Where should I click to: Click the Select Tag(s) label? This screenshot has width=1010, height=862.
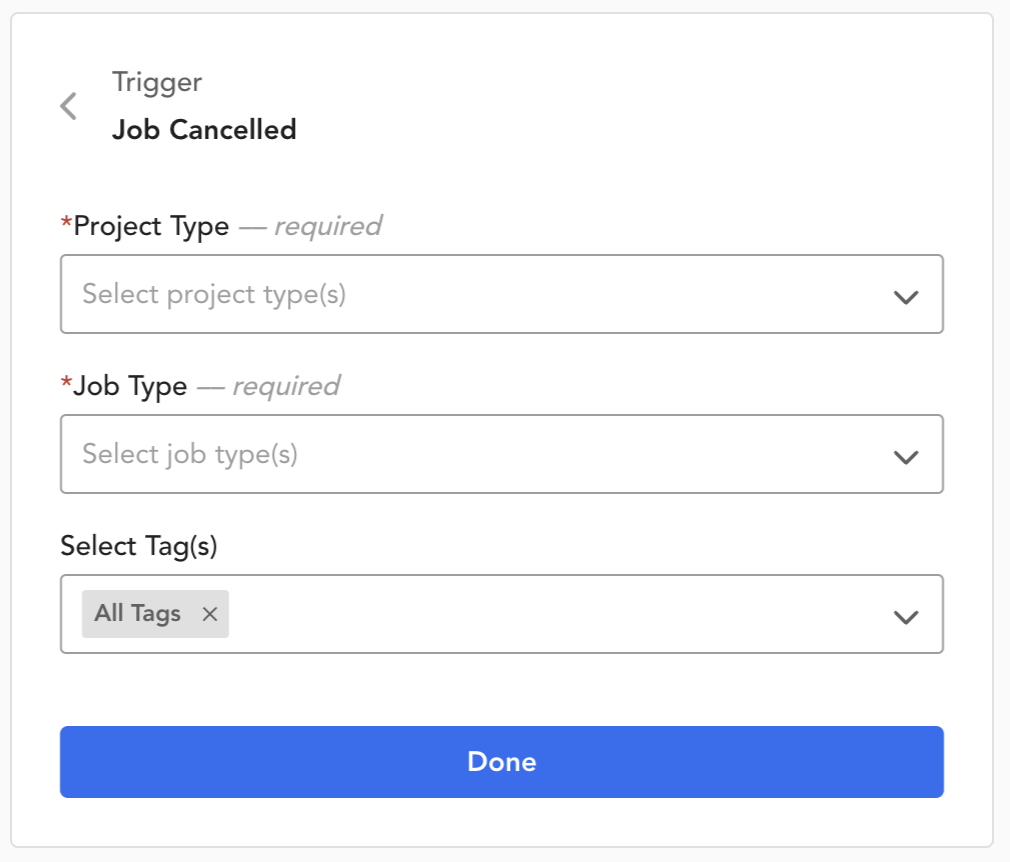pyautogui.click(x=139, y=546)
